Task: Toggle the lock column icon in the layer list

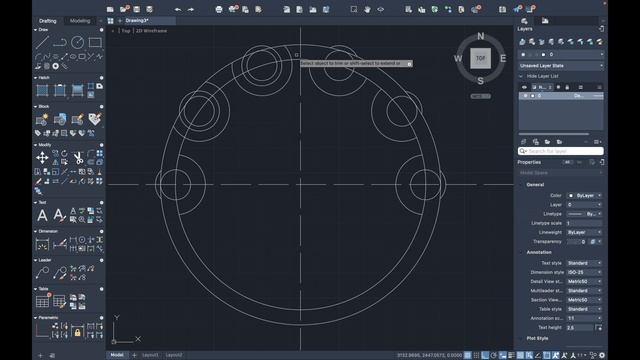Action: (x=567, y=87)
